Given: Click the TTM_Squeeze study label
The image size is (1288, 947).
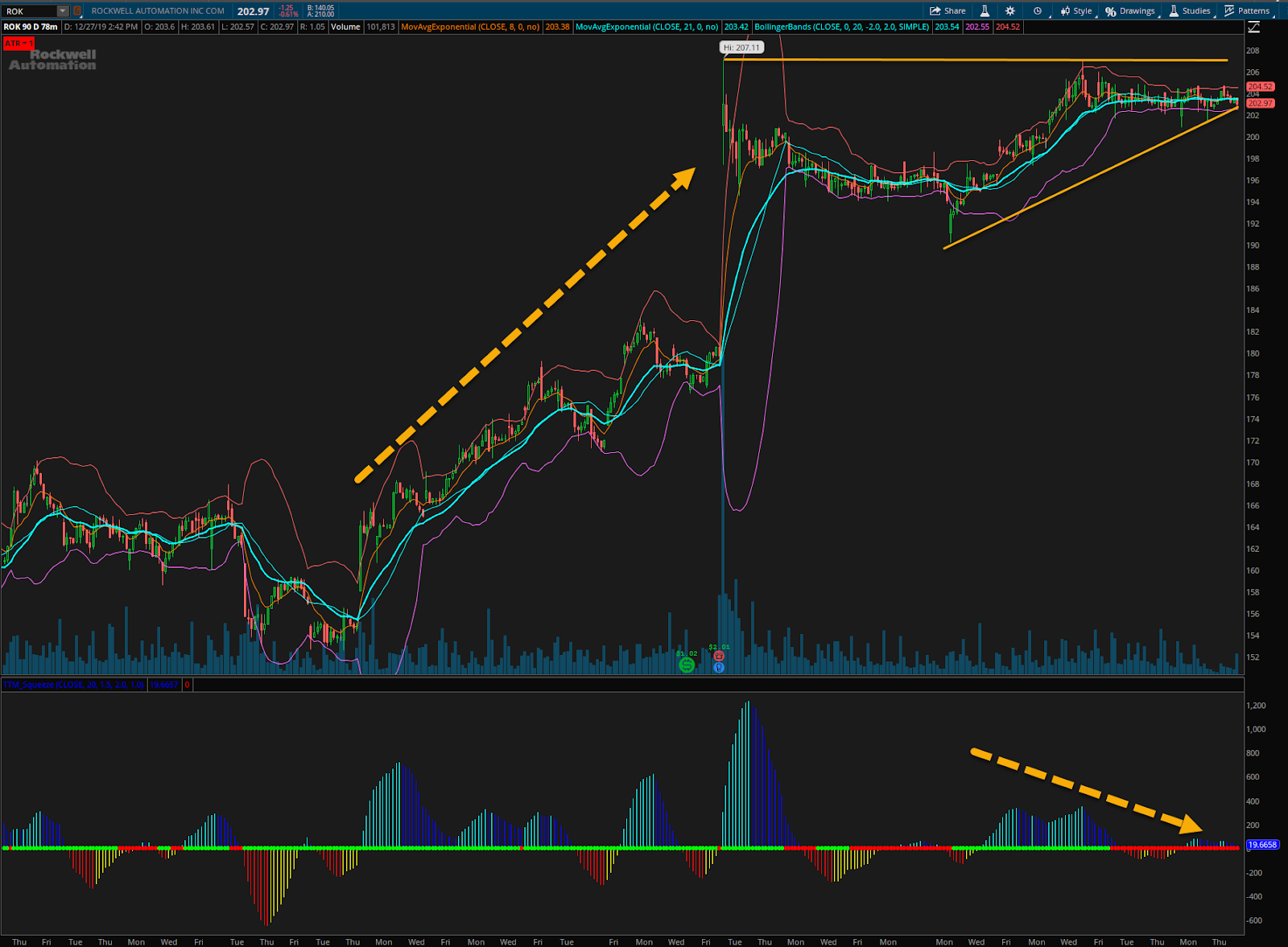Looking at the screenshot, I should pyautogui.click(x=73, y=685).
